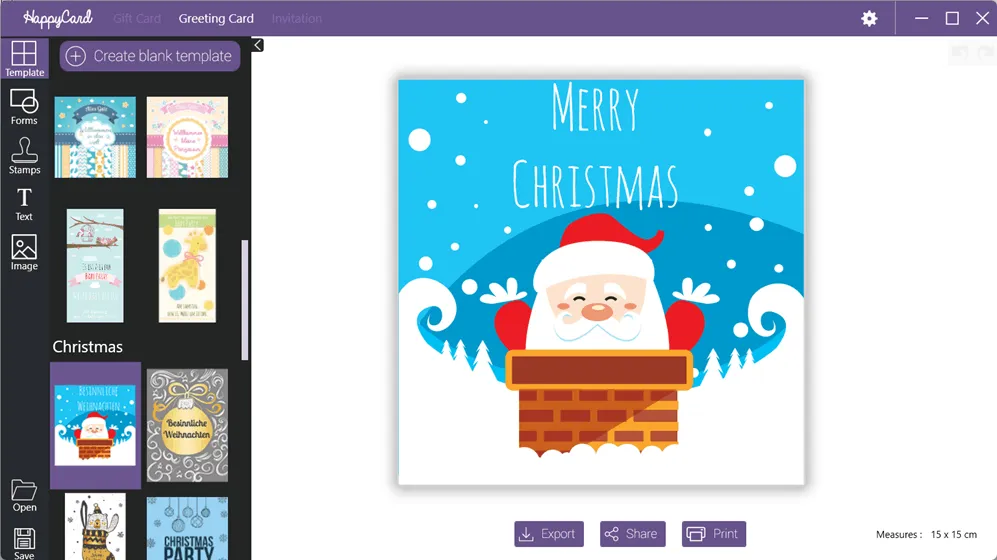Screen dimensions: 997x560
Task: Share the card
Action: pos(633,534)
